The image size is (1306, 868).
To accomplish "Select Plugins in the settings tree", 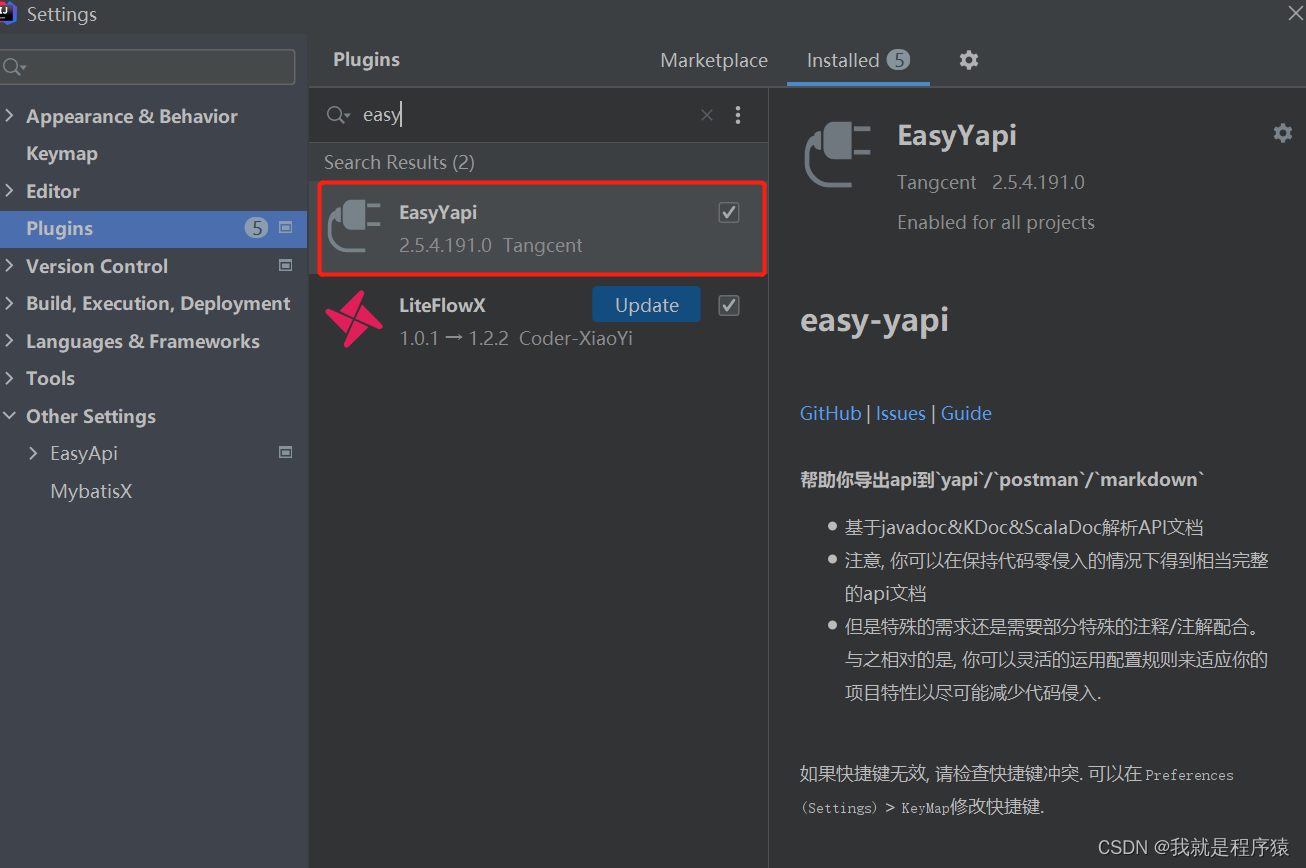I will pos(153,228).
